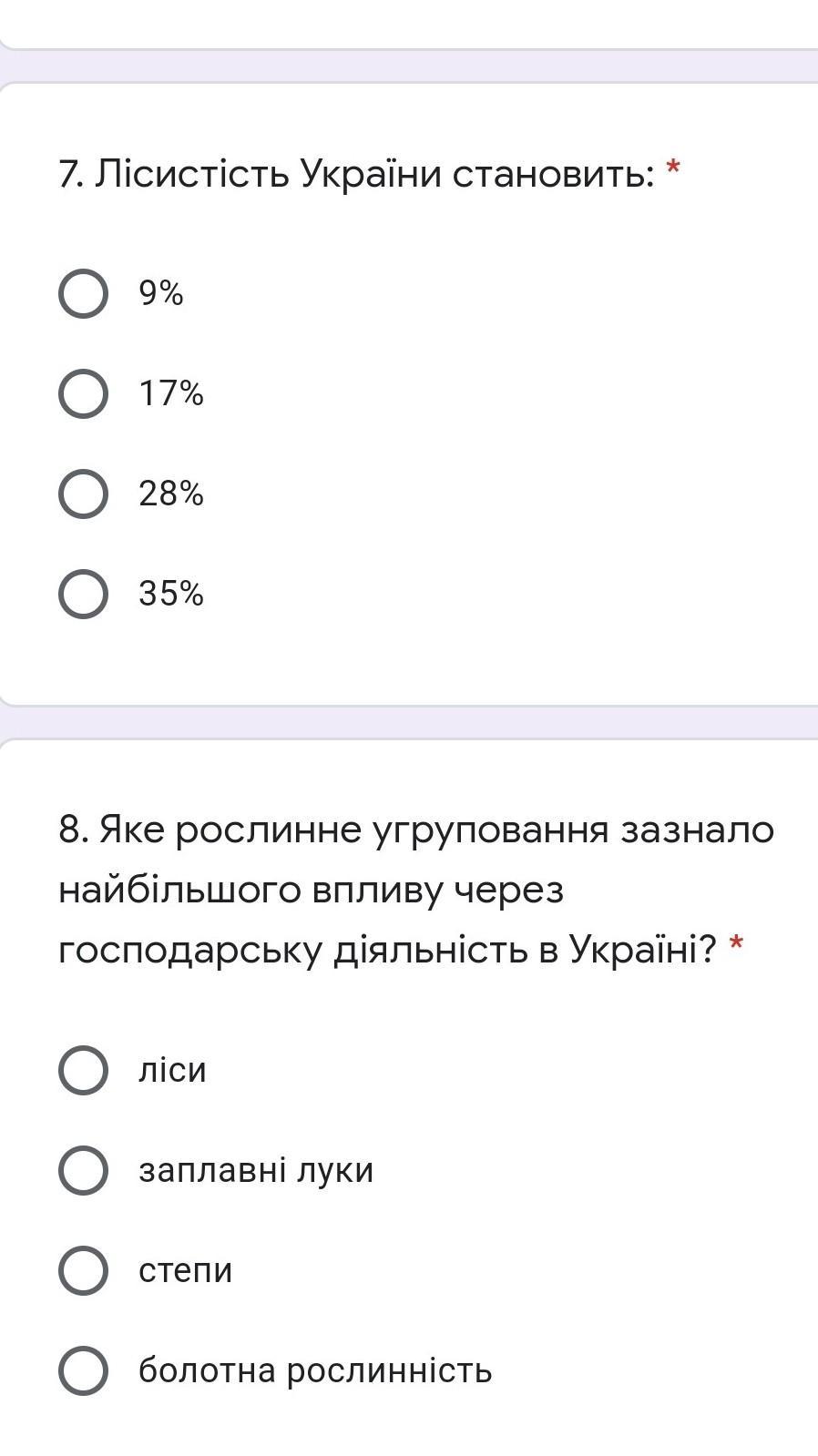Click the заплавні луки answer text
Screen dimensions: 818x1456
click(x=256, y=1169)
